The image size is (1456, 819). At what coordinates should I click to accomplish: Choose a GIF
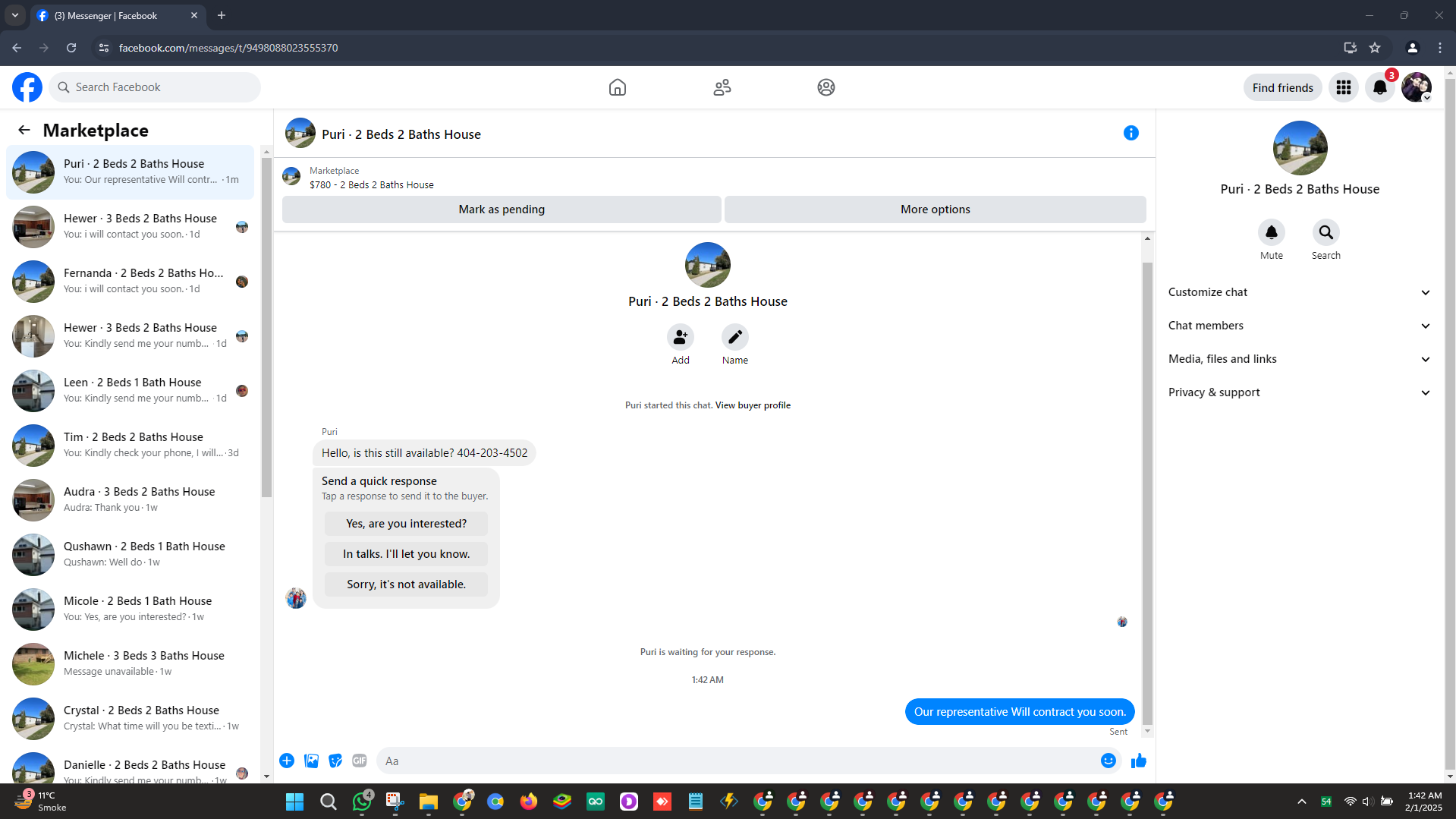[360, 761]
